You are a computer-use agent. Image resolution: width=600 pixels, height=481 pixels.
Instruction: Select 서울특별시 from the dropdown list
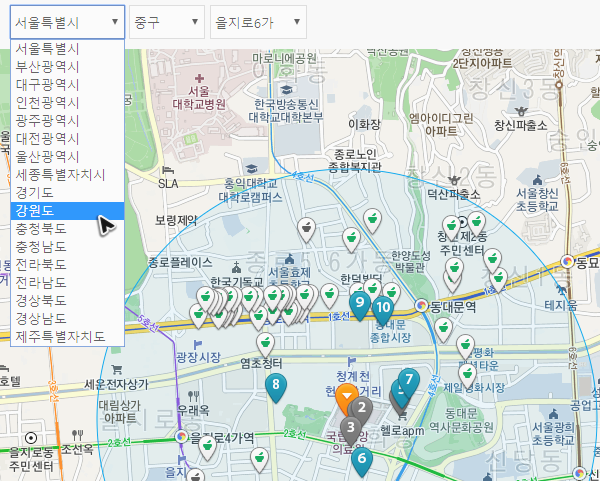point(67,49)
